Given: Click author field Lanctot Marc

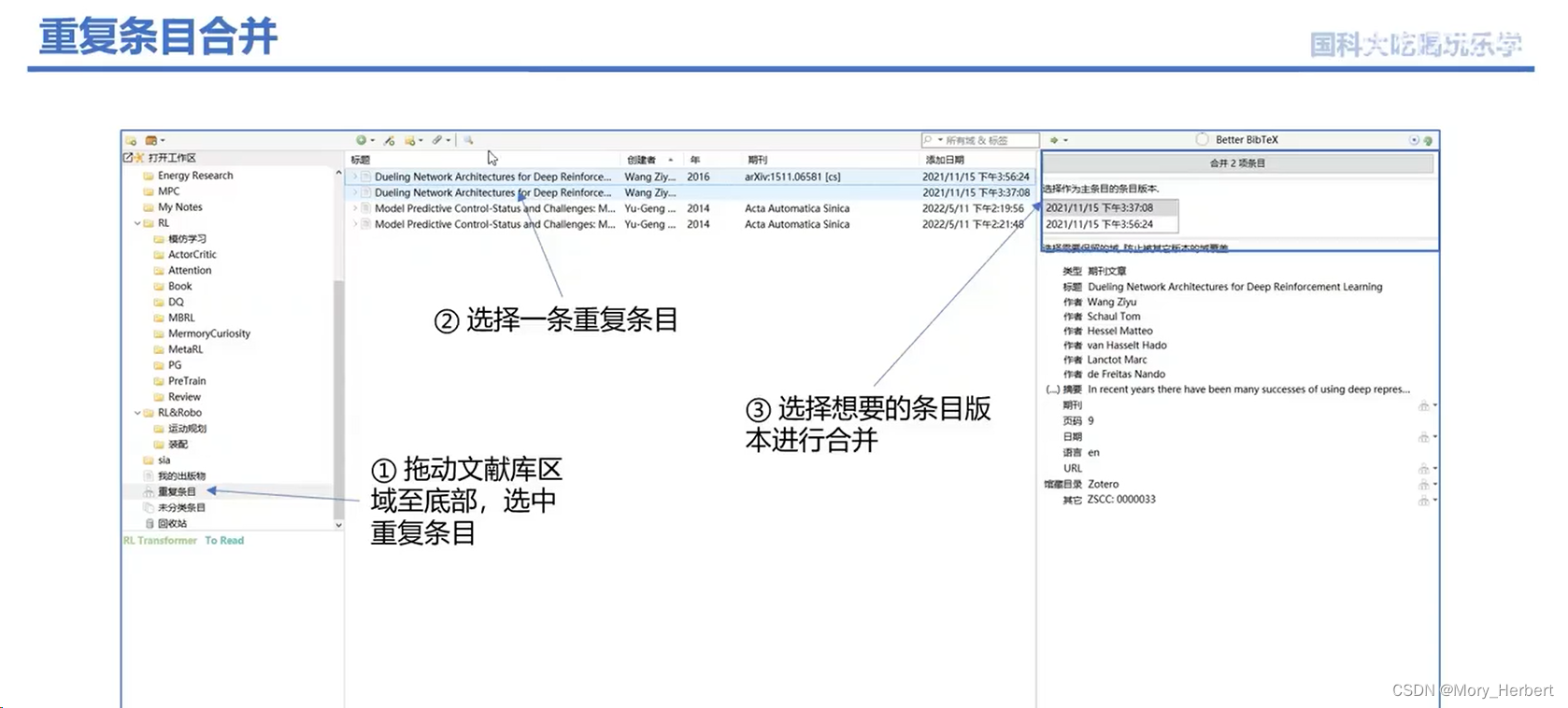Looking at the screenshot, I should click(1117, 360).
